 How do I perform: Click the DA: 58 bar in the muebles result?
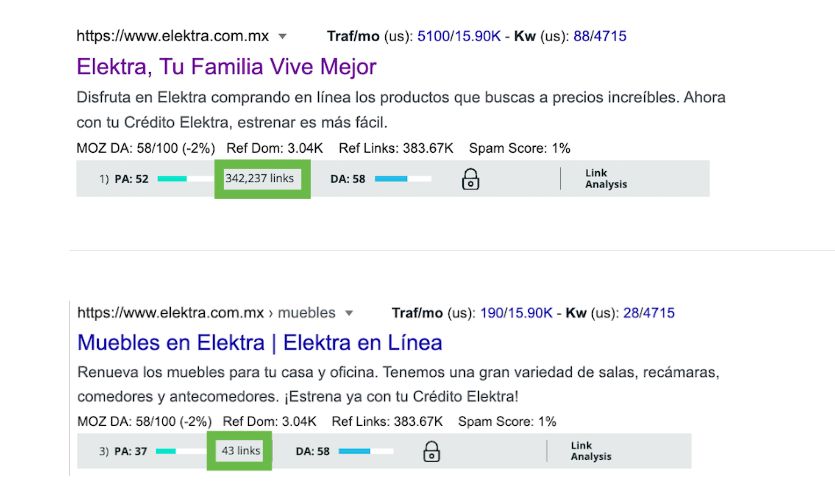(x=366, y=451)
